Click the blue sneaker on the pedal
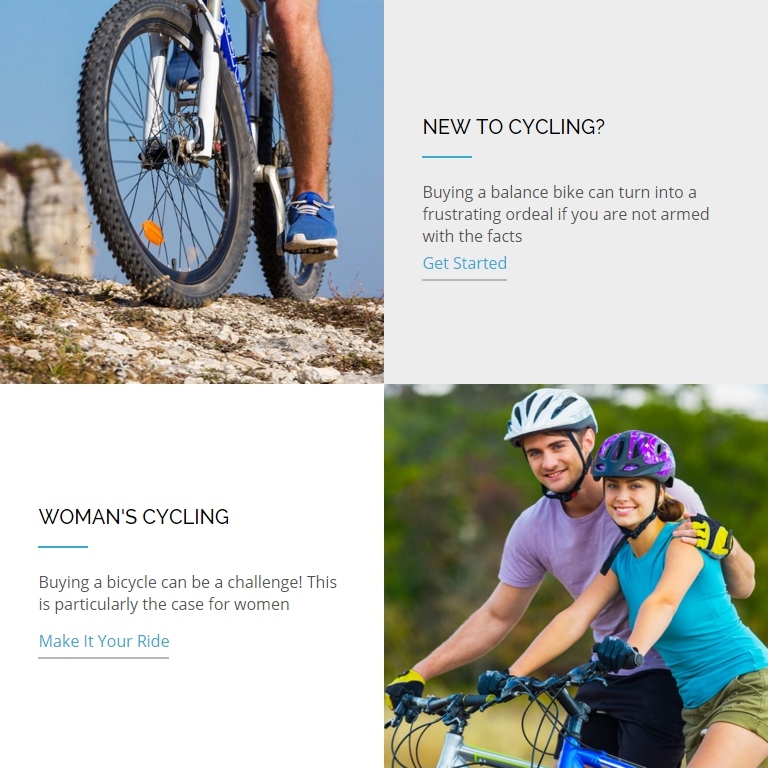768x768 pixels. click(x=312, y=224)
